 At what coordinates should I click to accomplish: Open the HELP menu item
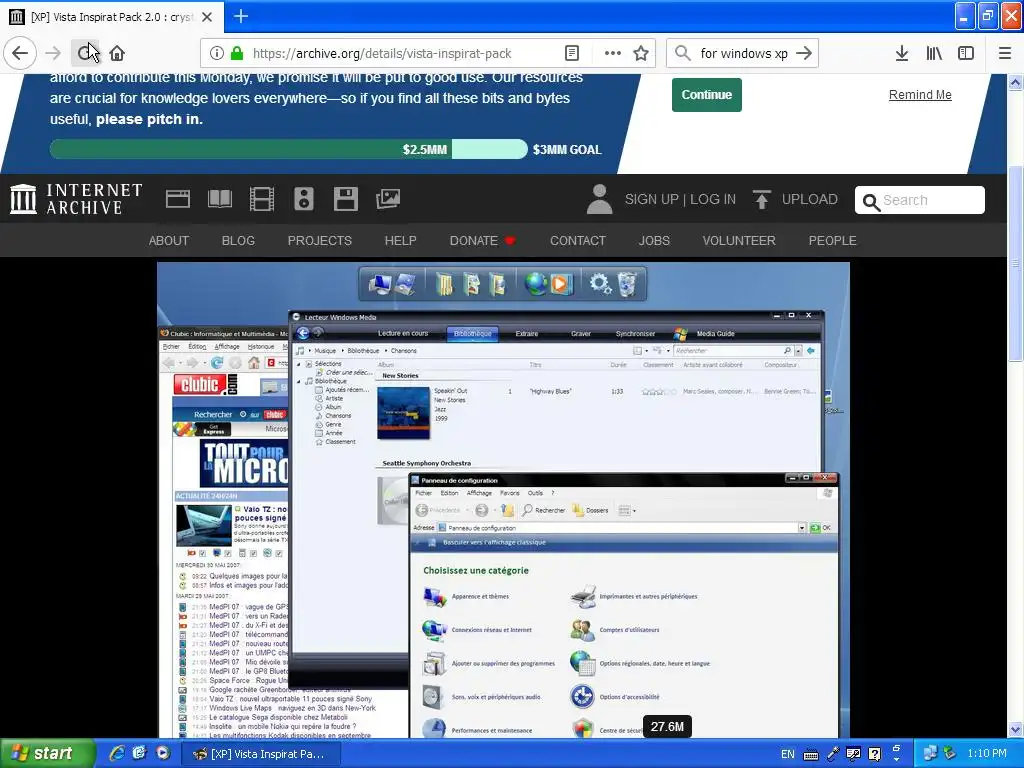tap(400, 240)
